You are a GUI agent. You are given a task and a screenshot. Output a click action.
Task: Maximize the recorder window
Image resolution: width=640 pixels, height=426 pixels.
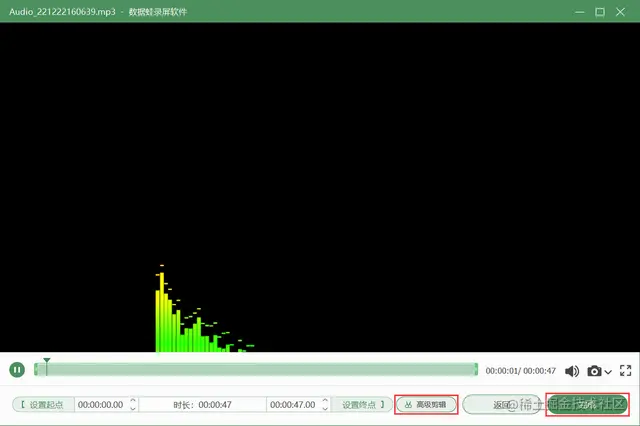(600, 12)
